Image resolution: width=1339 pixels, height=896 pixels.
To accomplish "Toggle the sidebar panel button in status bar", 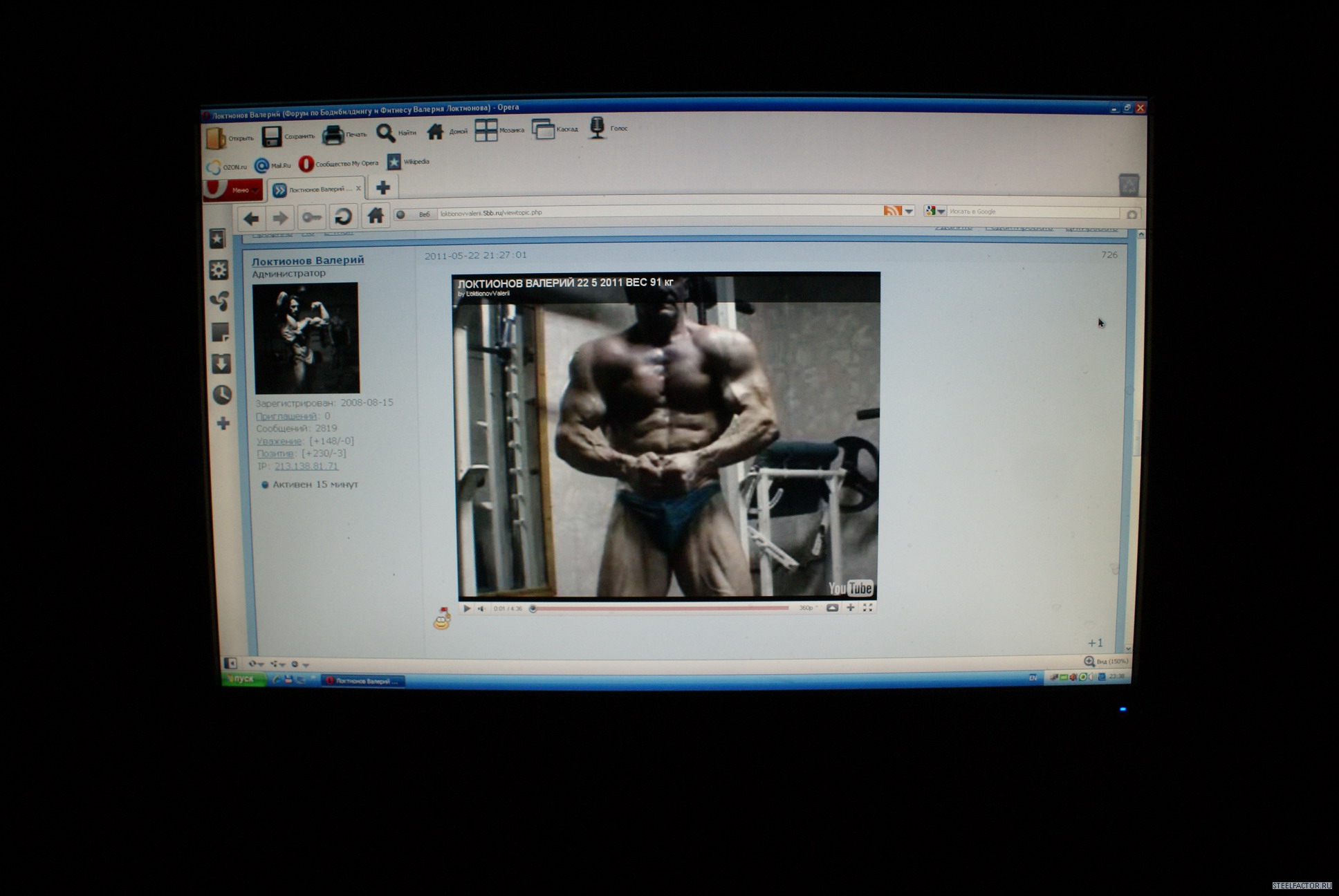I will [x=231, y=663].
